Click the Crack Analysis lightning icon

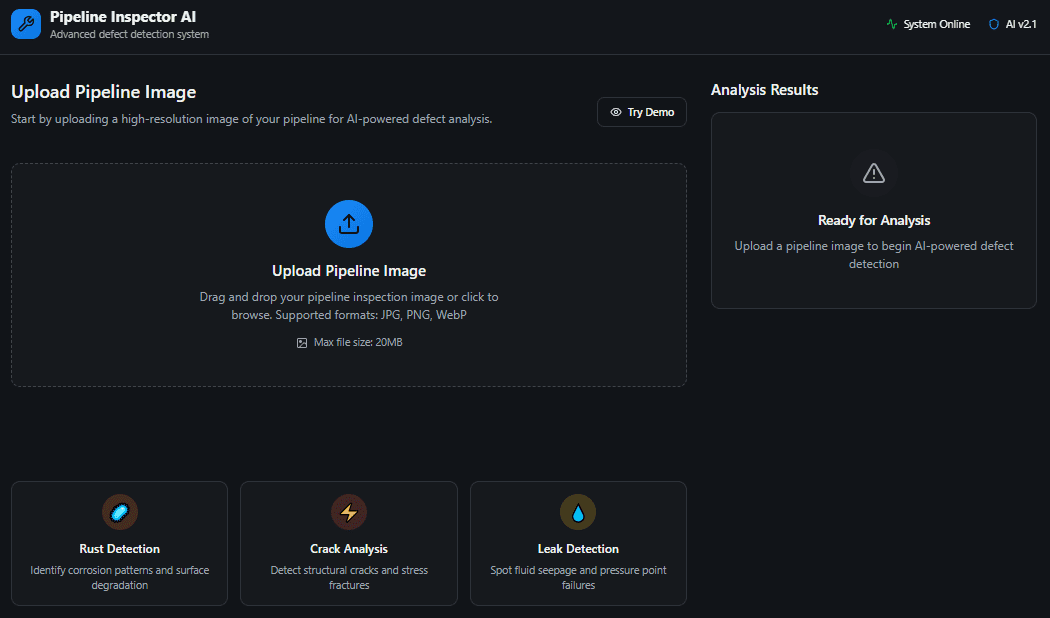(x=349, y=512)
